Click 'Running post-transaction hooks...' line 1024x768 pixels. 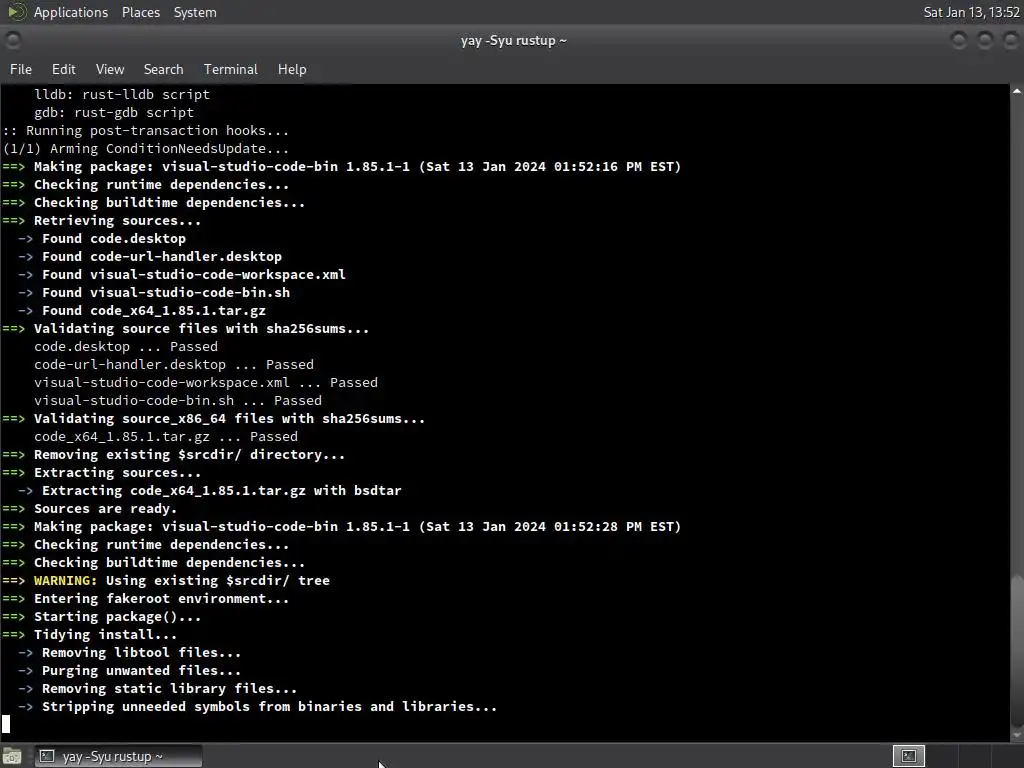point(146,131)
